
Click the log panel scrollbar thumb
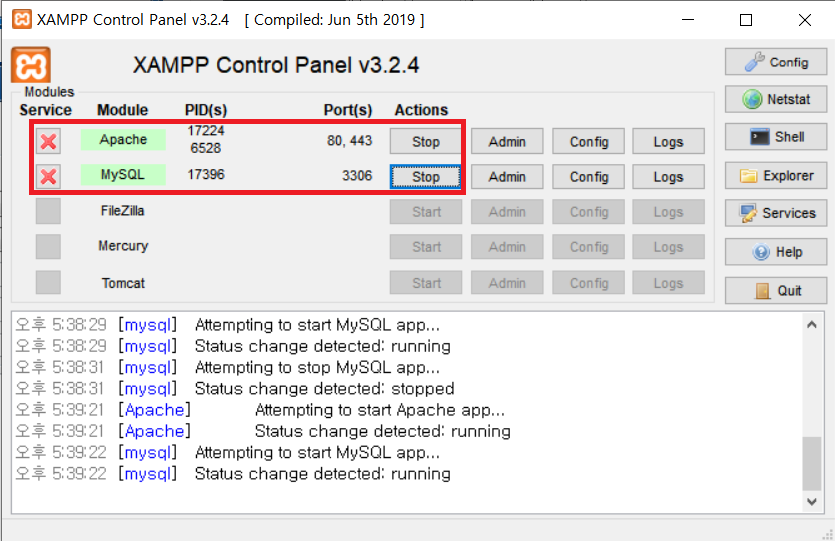coord(812,463)
